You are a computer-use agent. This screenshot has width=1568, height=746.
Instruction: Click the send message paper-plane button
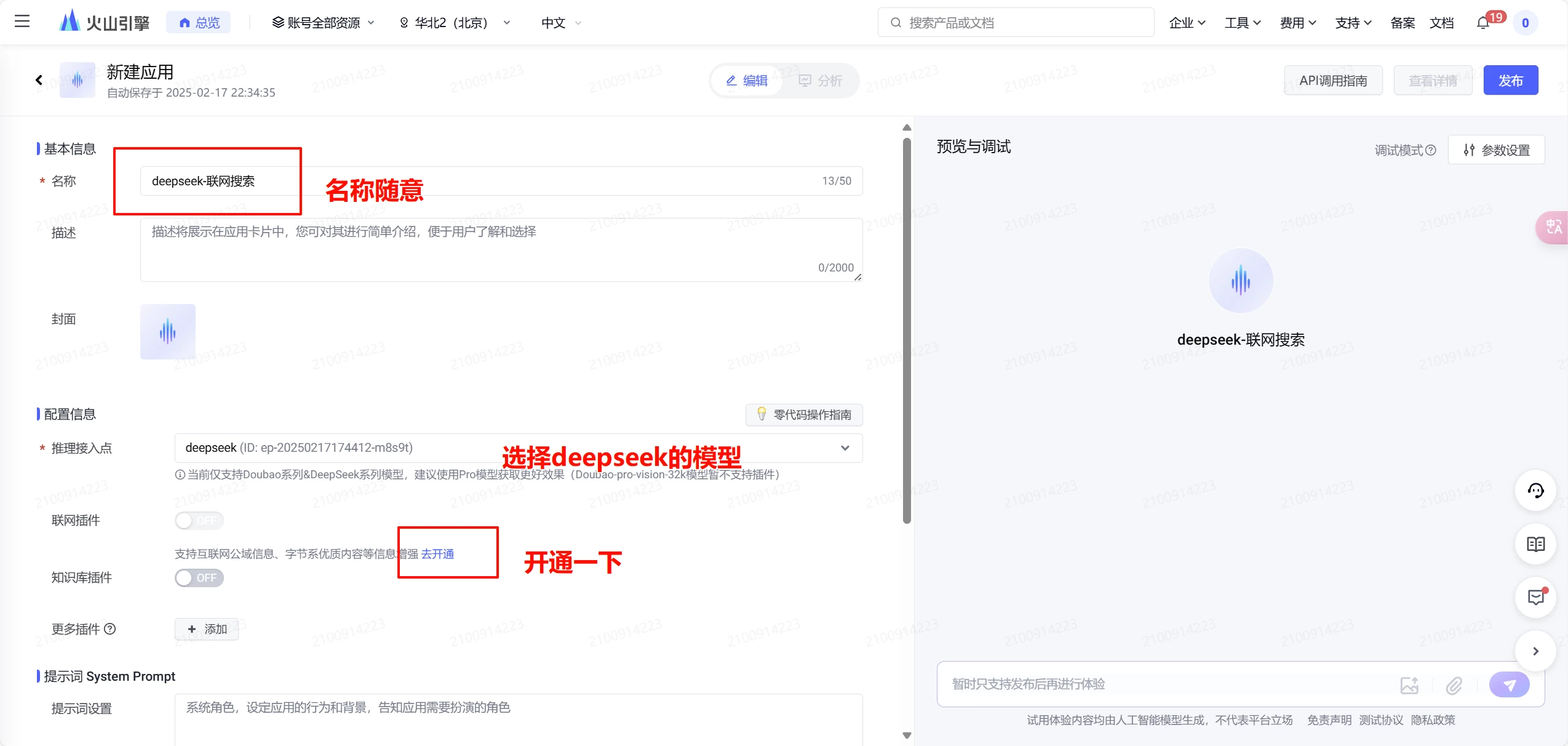[x=1509, y=684]
